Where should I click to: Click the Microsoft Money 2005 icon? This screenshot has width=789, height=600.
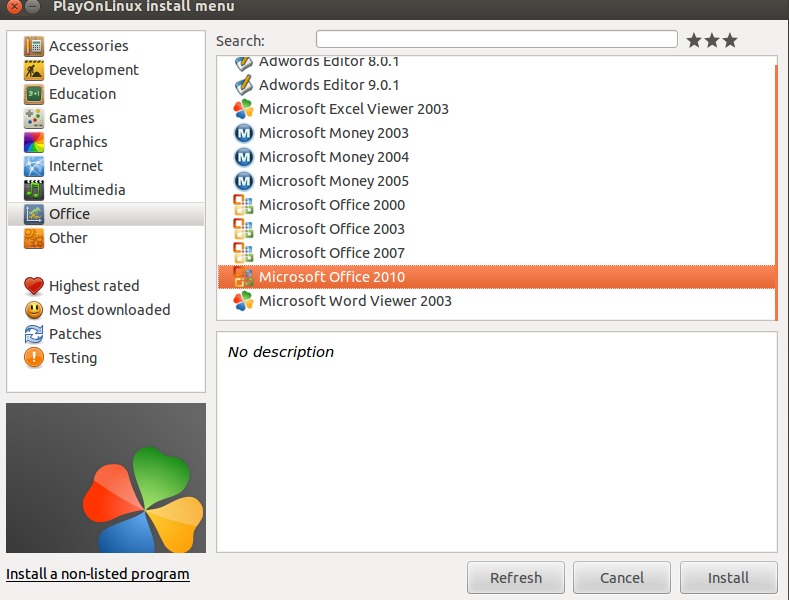pyautogui.click(x=244, y=181)
